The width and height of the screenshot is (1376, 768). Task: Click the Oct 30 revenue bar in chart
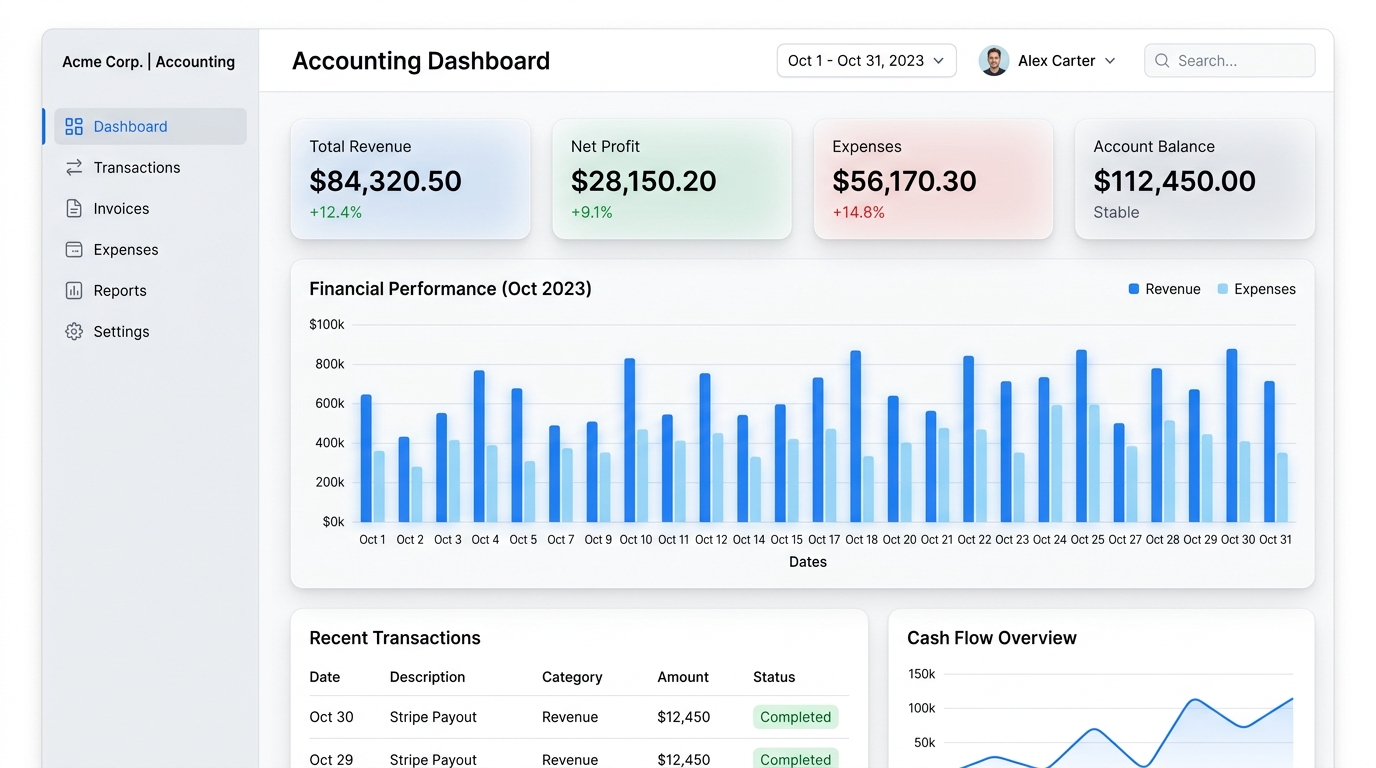[x=1232, y=435]
